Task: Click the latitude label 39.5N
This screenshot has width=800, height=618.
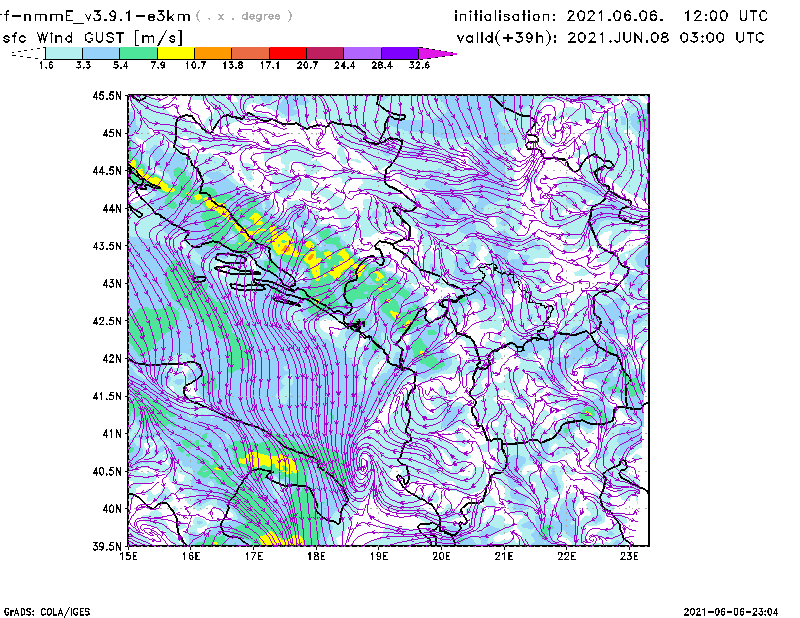Action: pyautogui.click(x=107, y=547)
